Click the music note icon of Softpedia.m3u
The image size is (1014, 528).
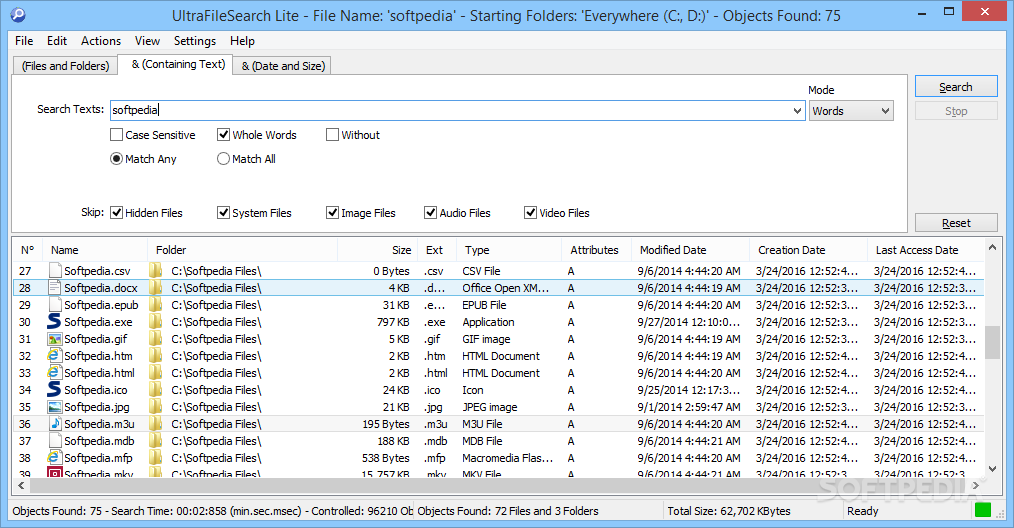(55, 423)
